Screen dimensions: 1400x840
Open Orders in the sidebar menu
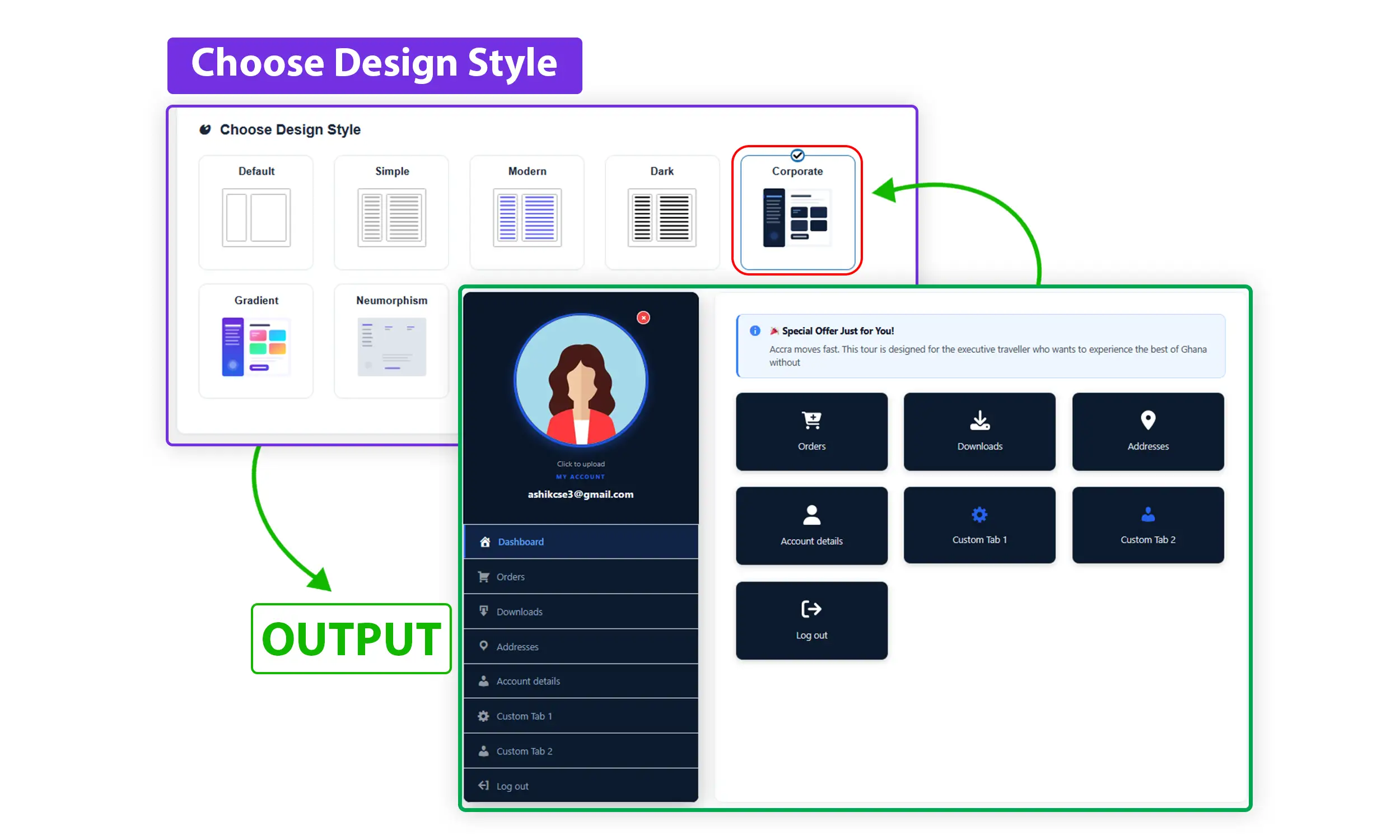pyautogui.click(x=580, y=576)
